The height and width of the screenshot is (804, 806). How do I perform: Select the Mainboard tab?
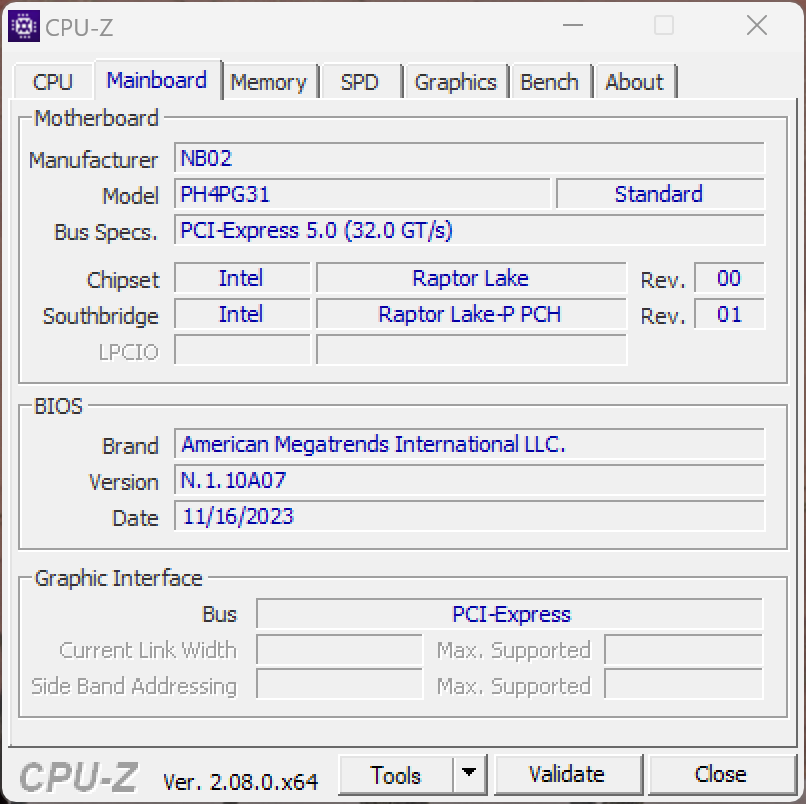coord(157,80)
